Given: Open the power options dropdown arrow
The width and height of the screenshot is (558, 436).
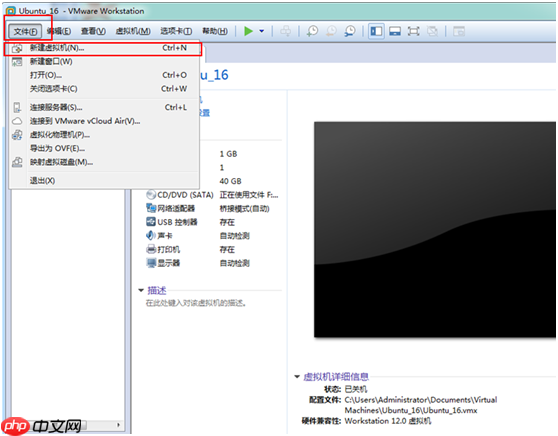Looking at the screenshot, I should click(x=262, y=31).
